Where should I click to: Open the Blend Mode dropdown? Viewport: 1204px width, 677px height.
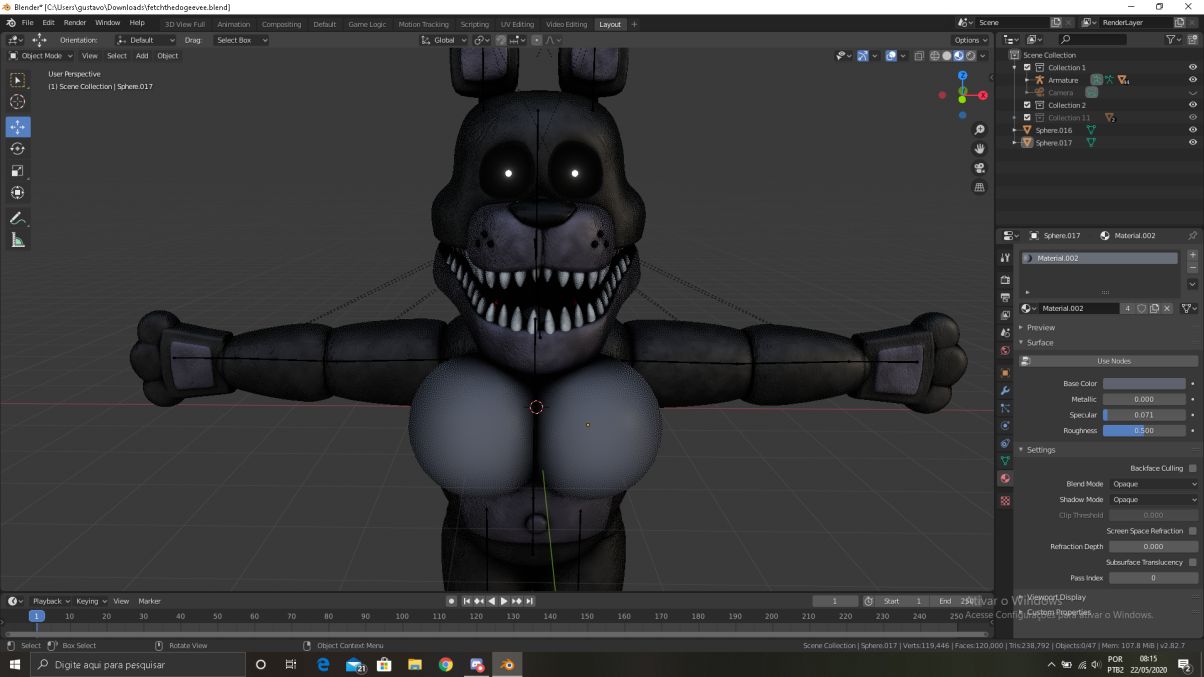[x=1154, y=484]
